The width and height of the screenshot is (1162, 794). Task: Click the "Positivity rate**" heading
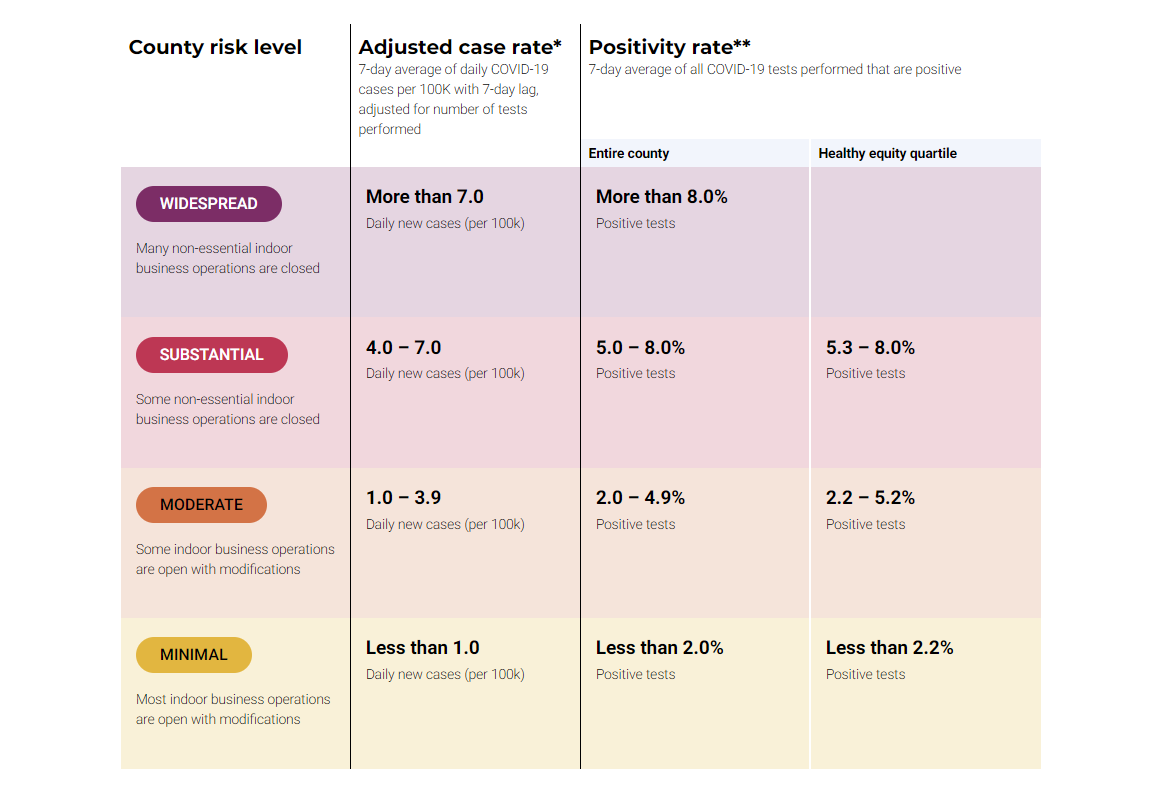coord(669,47)
